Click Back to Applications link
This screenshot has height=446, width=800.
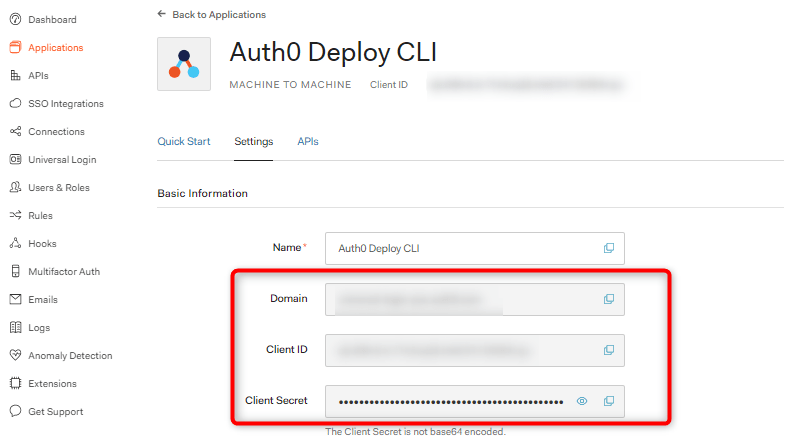(x=219, y=14)
